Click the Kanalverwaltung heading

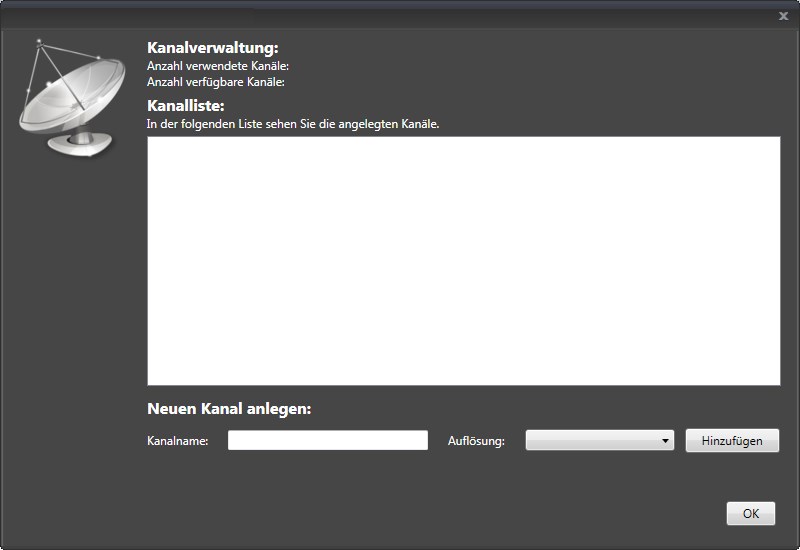coord(212,48)
